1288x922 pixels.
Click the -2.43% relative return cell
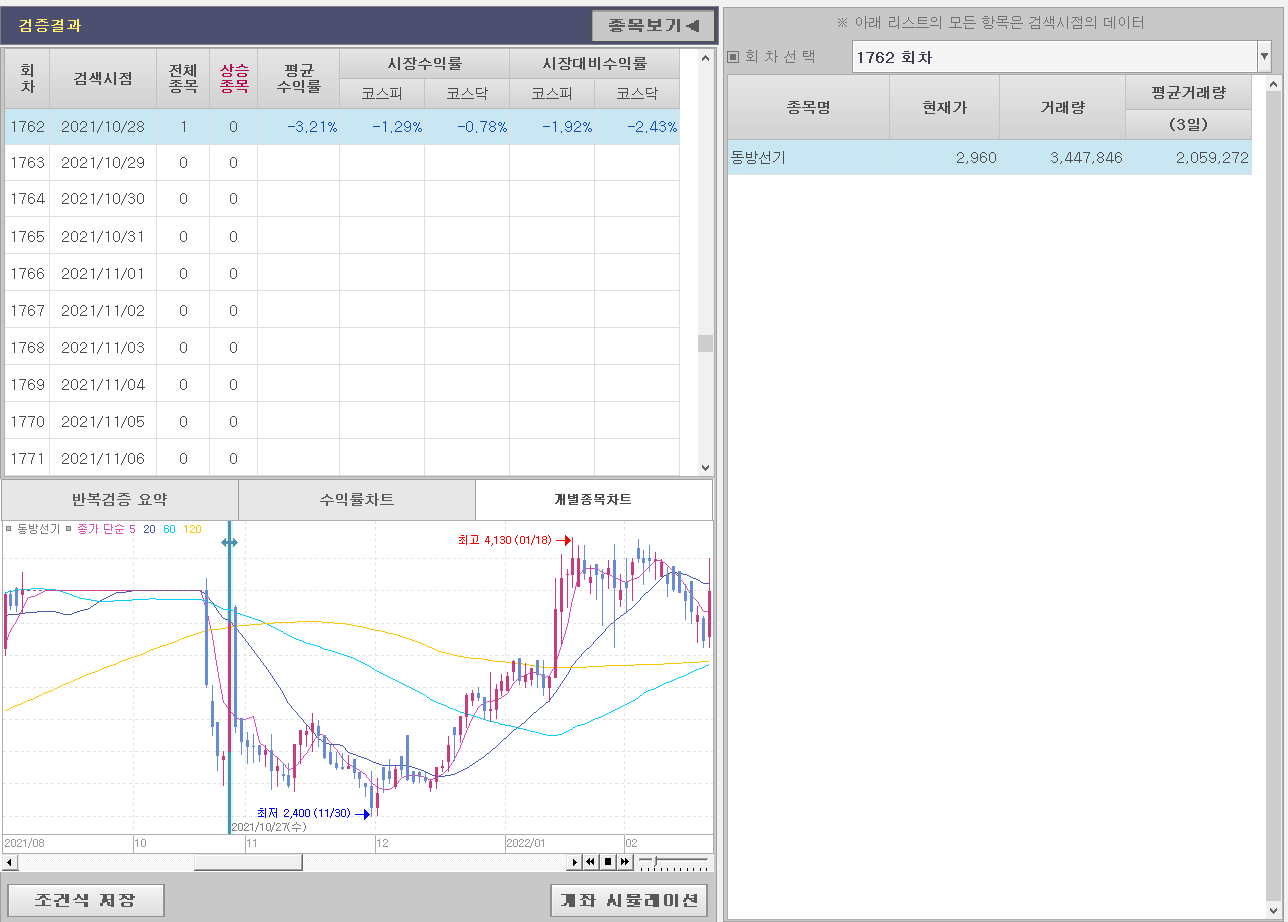[x=637, y=127]
